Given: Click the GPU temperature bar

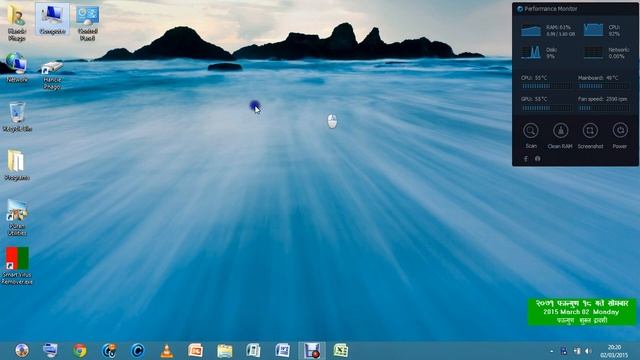Looking at the screenshot, I should click(546, 108).
